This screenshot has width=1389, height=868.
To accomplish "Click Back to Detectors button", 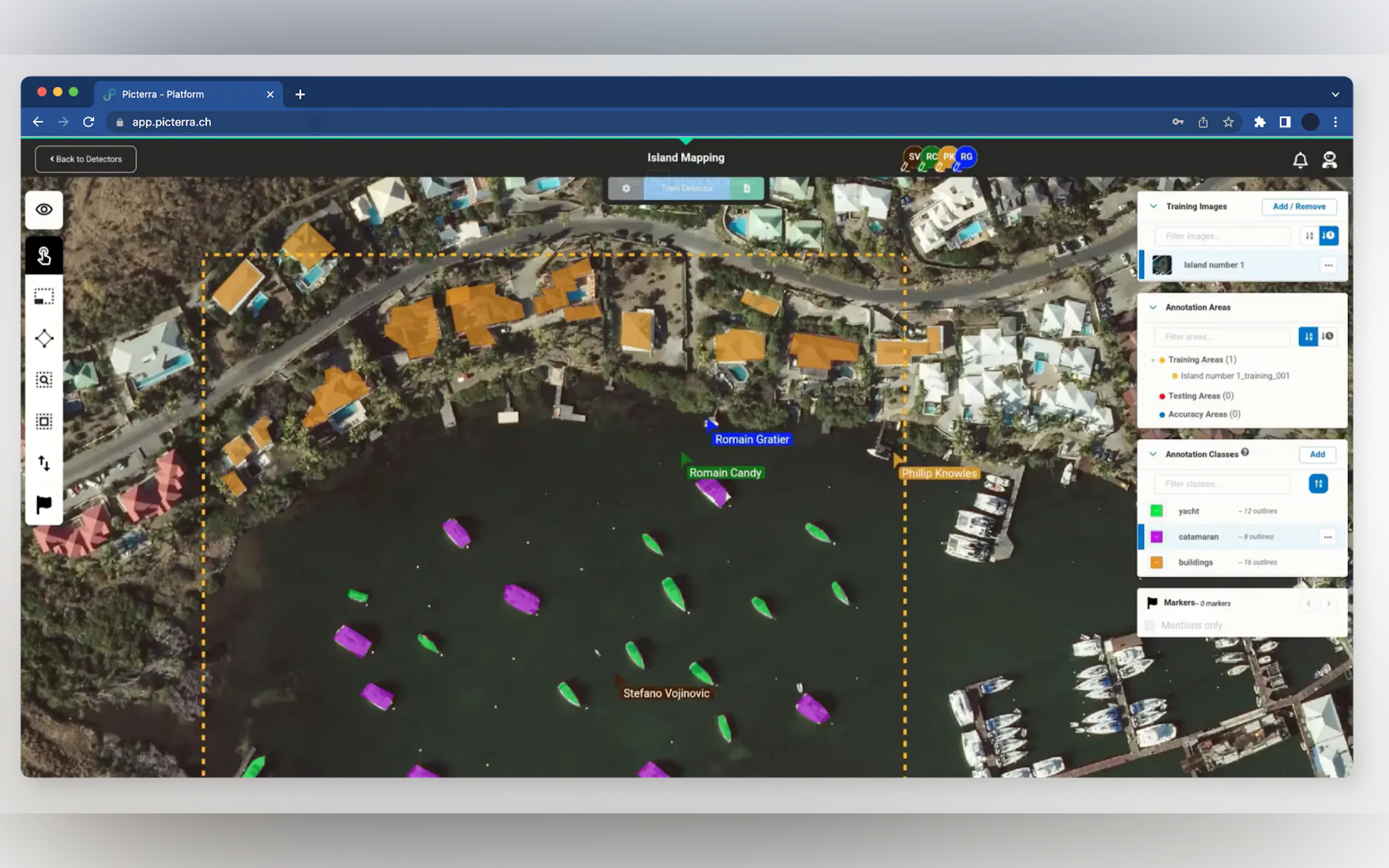I will pyautogui.click(x=85, y=159).
